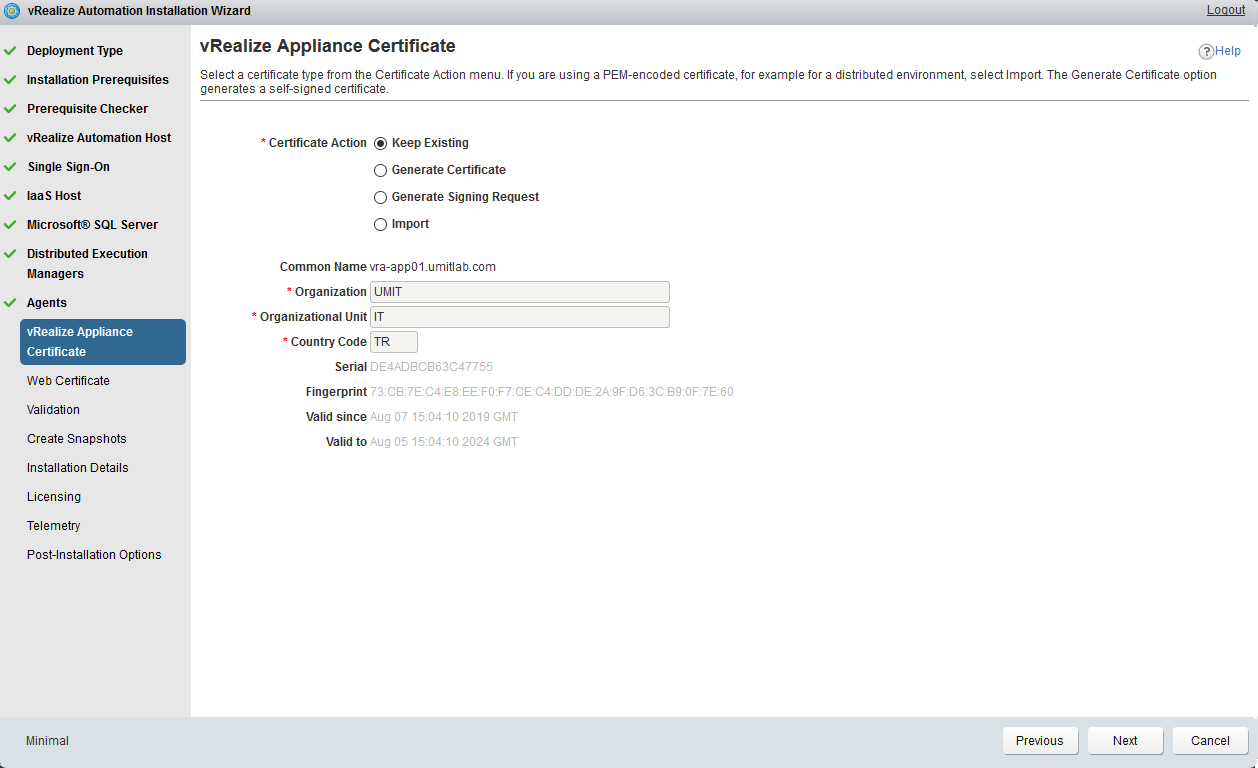Click the green checkmark beside Deployment Type
The width and height of the screenshot is (1258, 768).
click(x=10, y=51)
